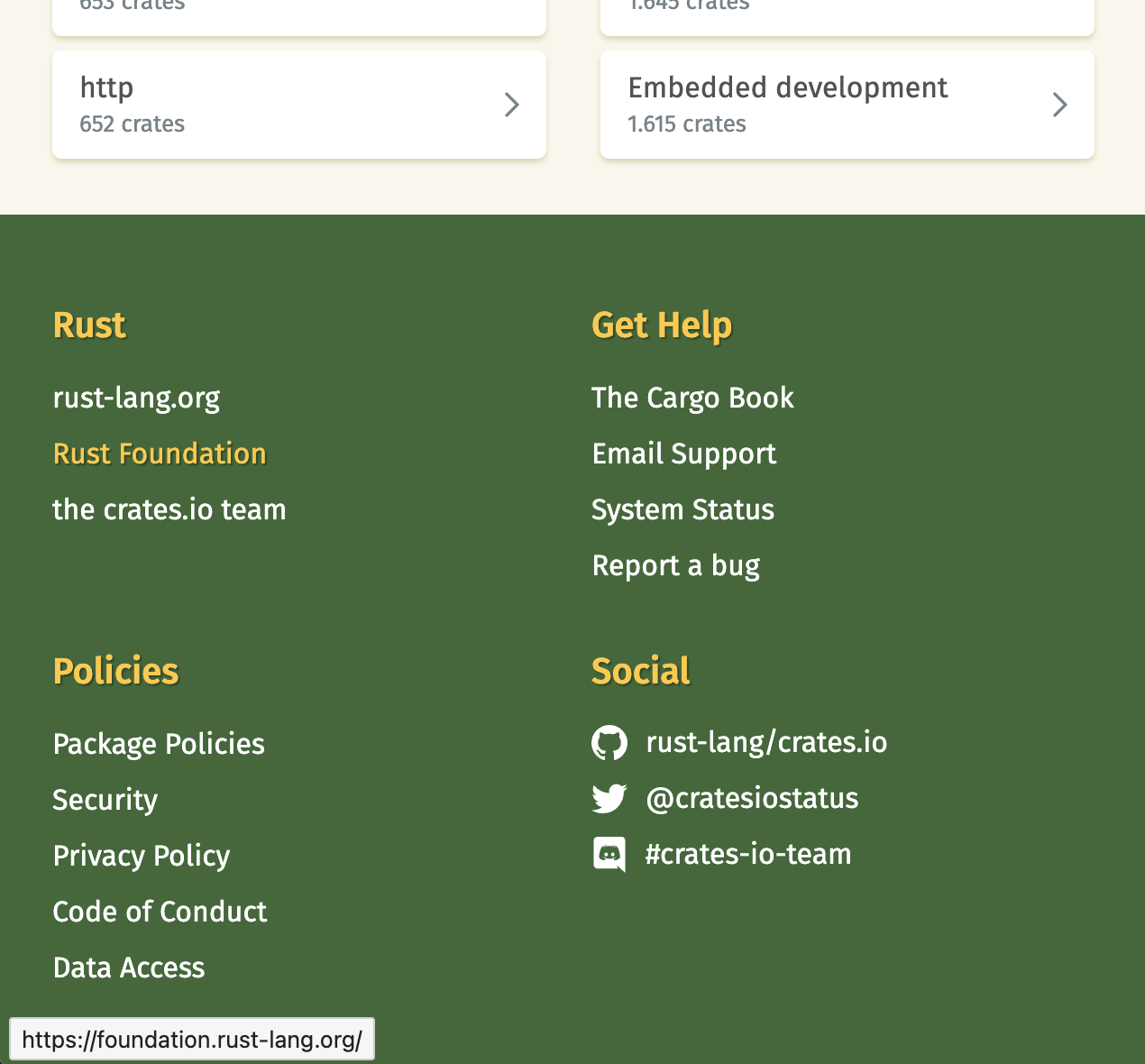Click the '1.615 crates' count text
This screenshot has height=1064, width=1145.
pyautogui.click(x=687, y=124)
